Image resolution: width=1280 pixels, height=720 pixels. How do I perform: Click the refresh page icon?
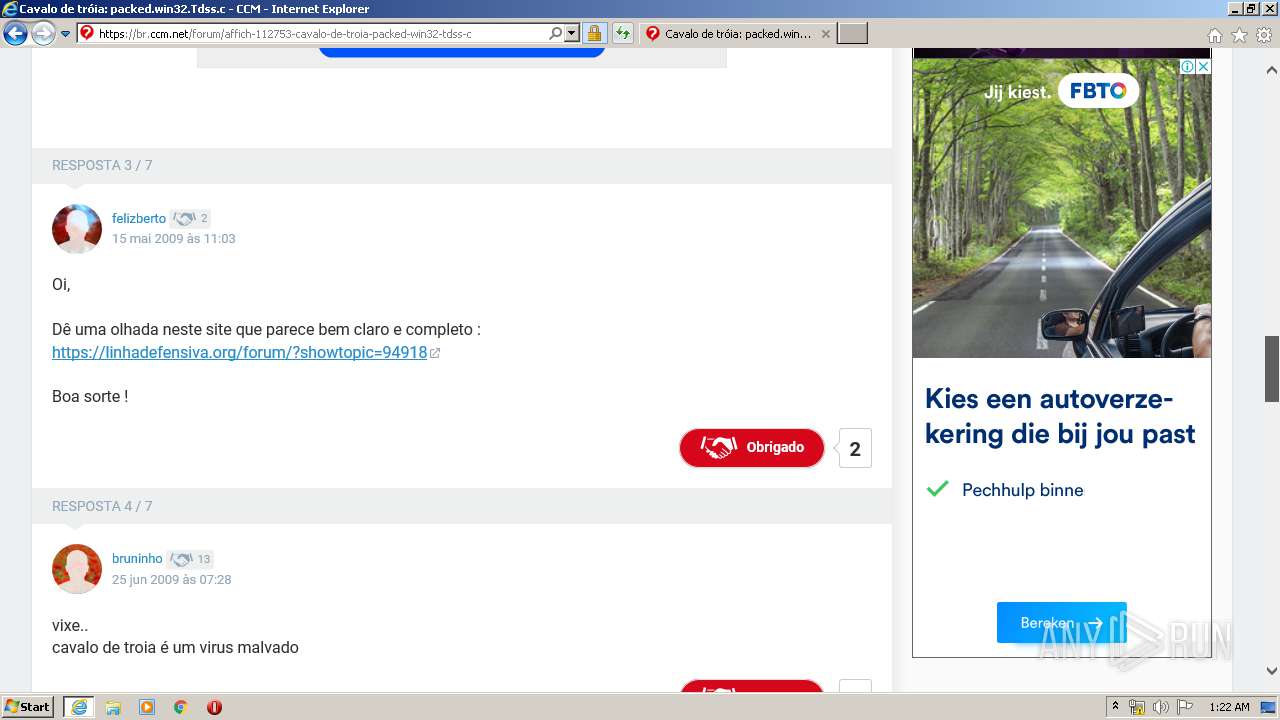point(622,33)
